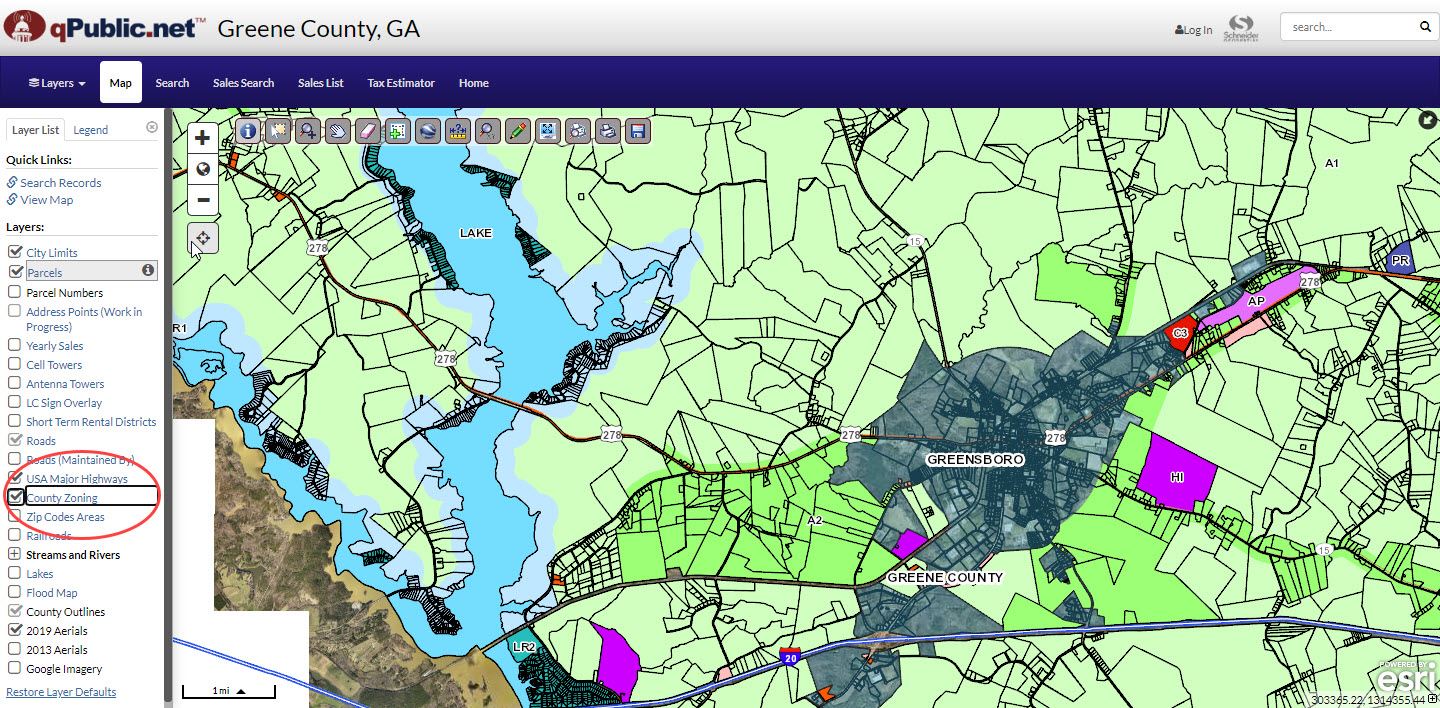Viewport: 1440px width, 708px height.
Task: Disable the County Zoning layer
Action: tap(15, 497)
